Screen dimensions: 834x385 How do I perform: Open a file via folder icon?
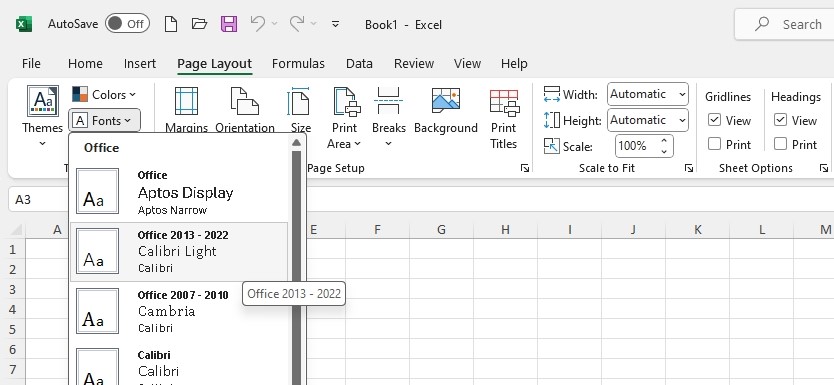[x=199, y=24]
